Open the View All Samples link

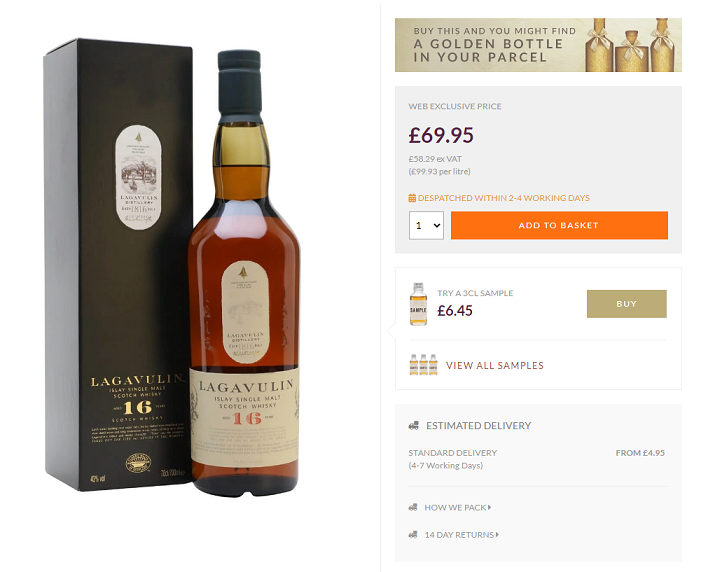click(x=495, y=365)
